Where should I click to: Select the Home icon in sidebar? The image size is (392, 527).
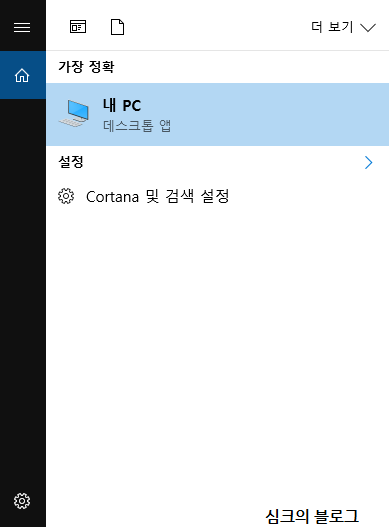pos(22,75)
